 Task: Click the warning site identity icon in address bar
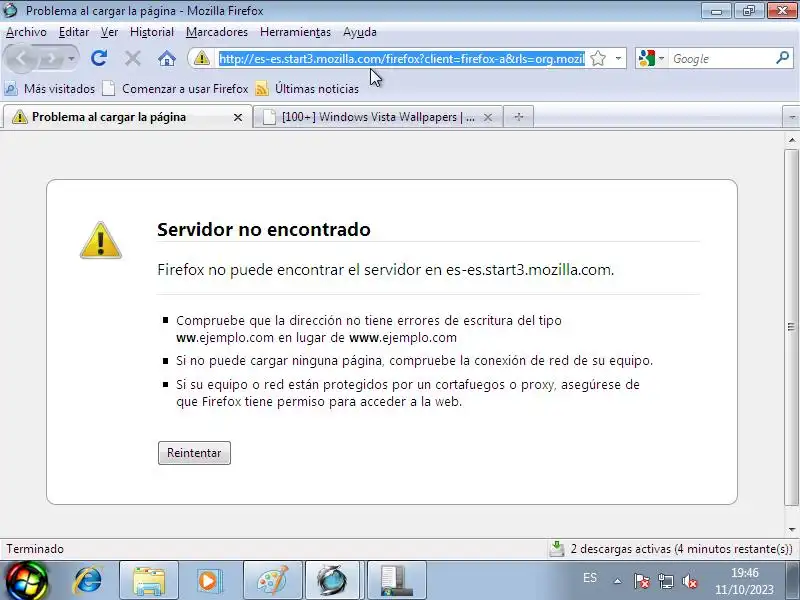pyautogui.click(x=202, y=58)
